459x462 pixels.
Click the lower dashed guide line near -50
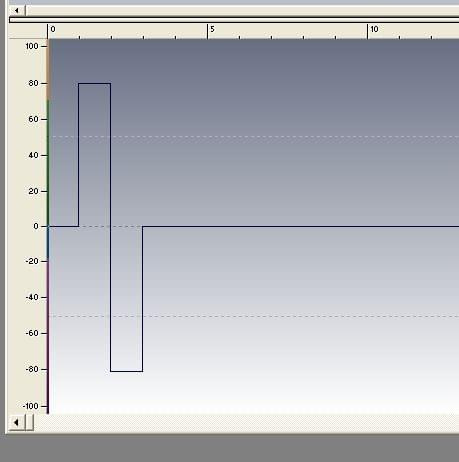[x=254, y=316]
